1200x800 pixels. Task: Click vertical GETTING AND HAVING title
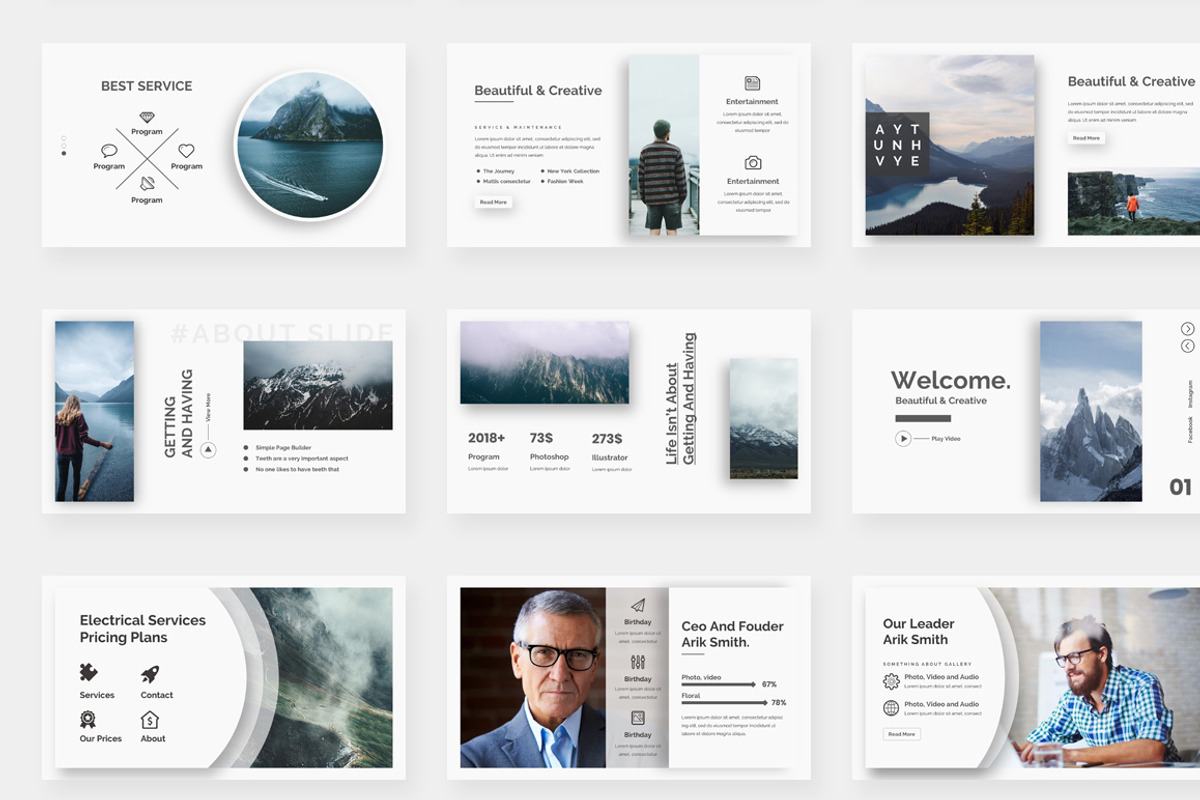178,414
